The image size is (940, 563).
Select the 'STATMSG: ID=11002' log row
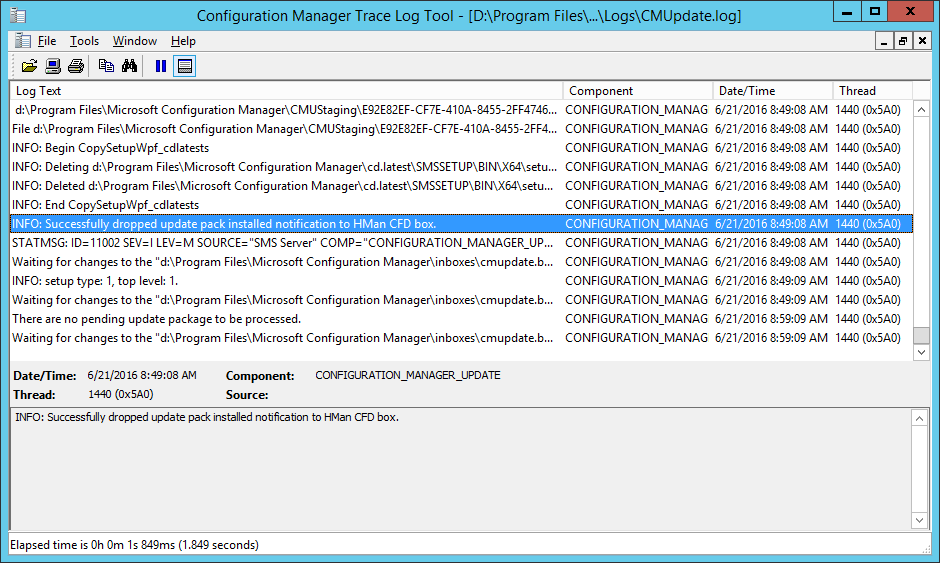(462, 243)
